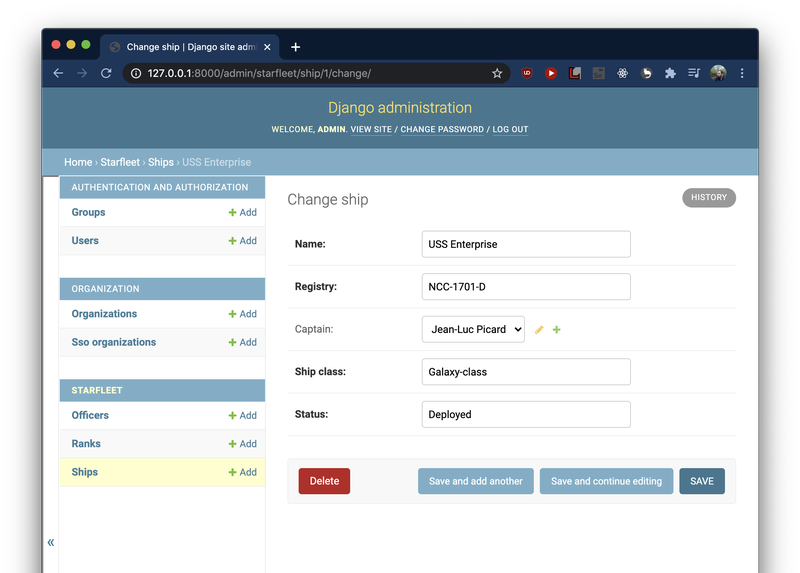Click the Registry input field
This screenshot has width=800, height=573.
click(526, 287)
